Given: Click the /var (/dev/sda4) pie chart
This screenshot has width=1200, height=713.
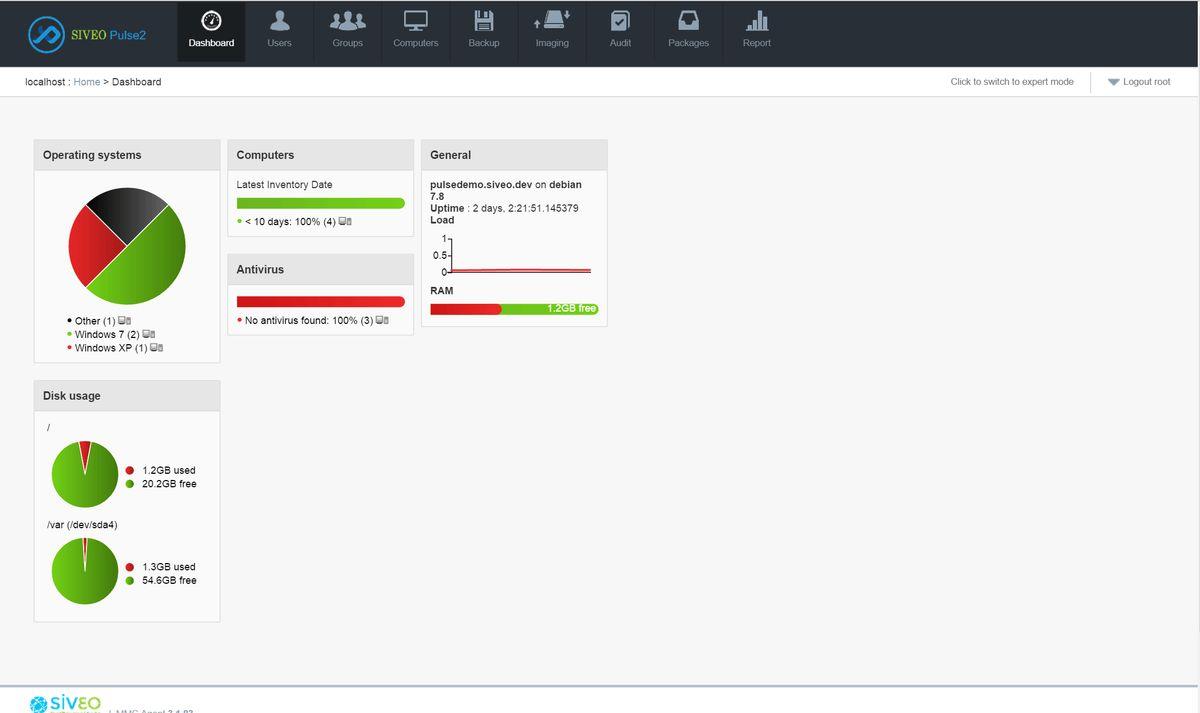Looking at the screenshot, I should [85, 571].
